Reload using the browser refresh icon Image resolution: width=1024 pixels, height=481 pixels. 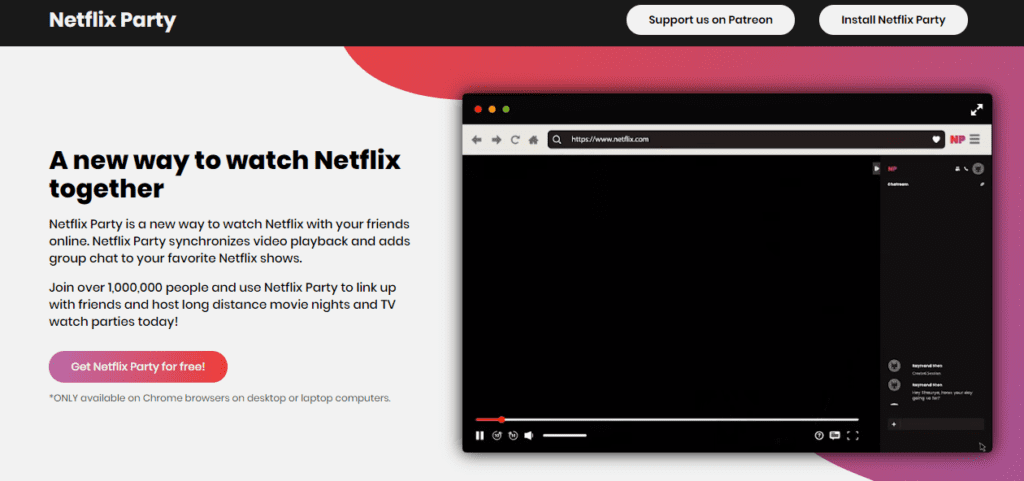(x=515, y=140)
